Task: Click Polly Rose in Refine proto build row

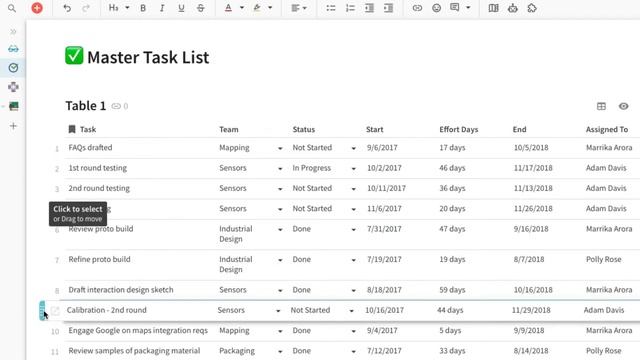Action: pyautogui.click(x=603, y=259)
